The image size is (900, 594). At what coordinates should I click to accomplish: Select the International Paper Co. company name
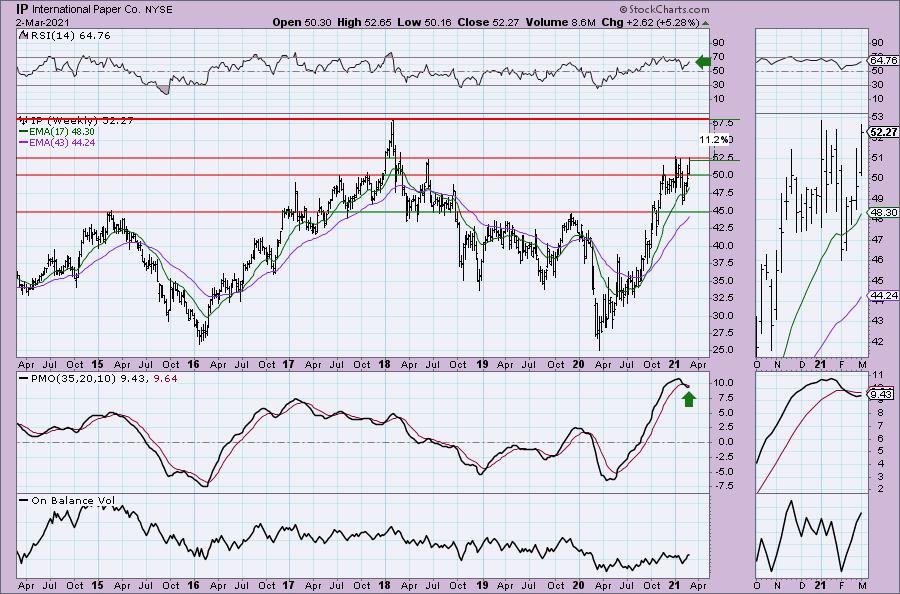pos(87,9)
